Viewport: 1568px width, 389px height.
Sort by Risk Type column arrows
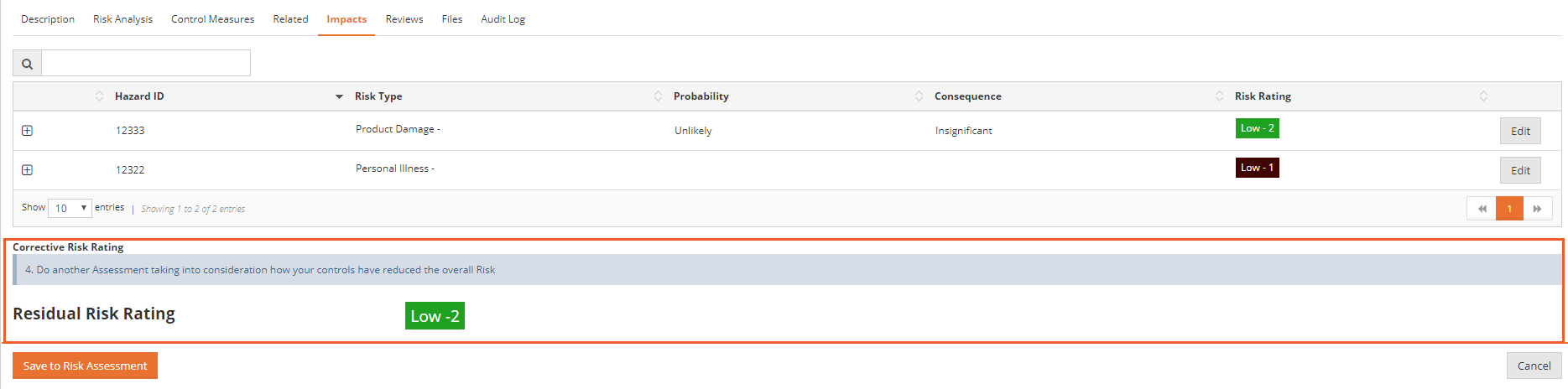click(658, 96)
